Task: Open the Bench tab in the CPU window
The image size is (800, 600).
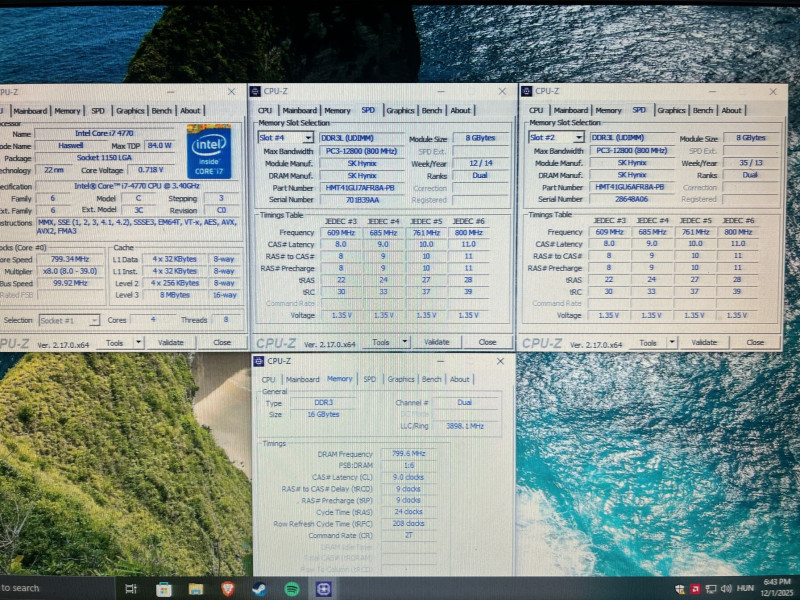Action: click(162, 111)
